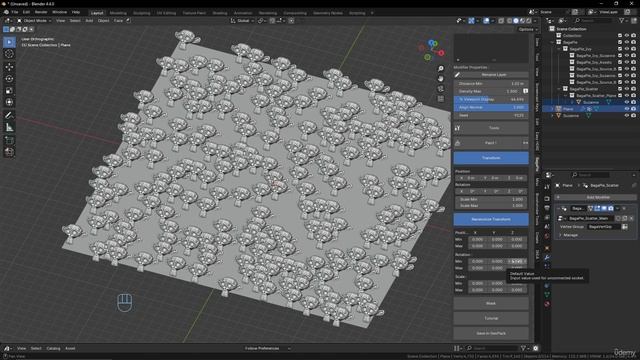Select the Transform tool in the toolbar
640x360 pixels.
[9, 102]
